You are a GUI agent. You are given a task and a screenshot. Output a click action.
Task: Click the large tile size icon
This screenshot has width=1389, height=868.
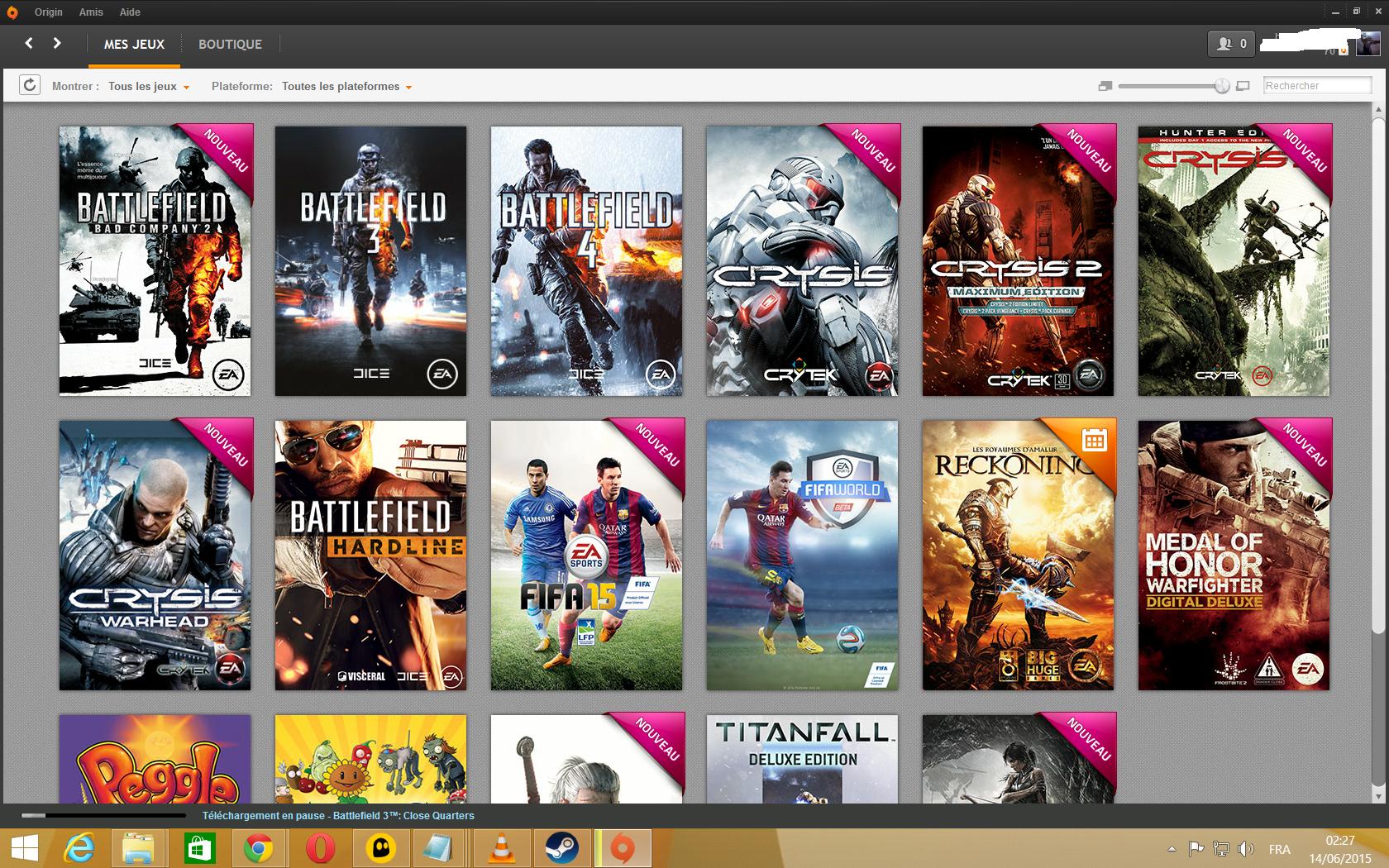click(x=1243, y=86)
